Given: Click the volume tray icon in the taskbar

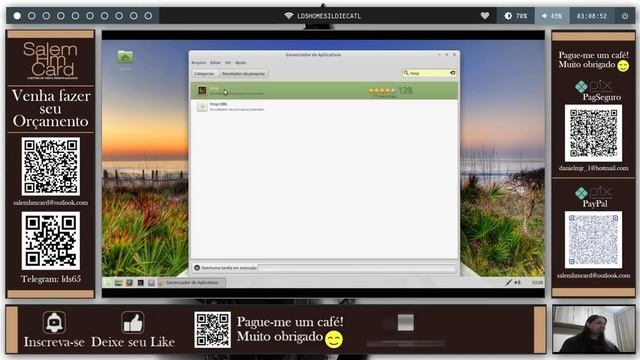Looking at the screenshot, I should [x=517, y=282].
